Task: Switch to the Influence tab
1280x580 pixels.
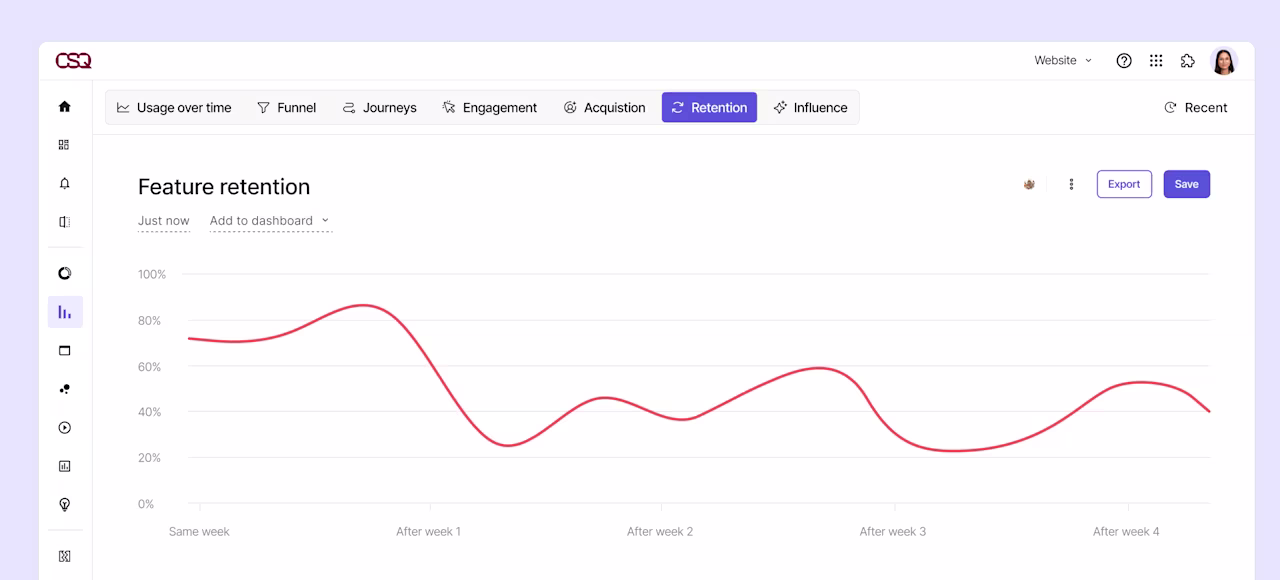Action: (x=810, y=108)
